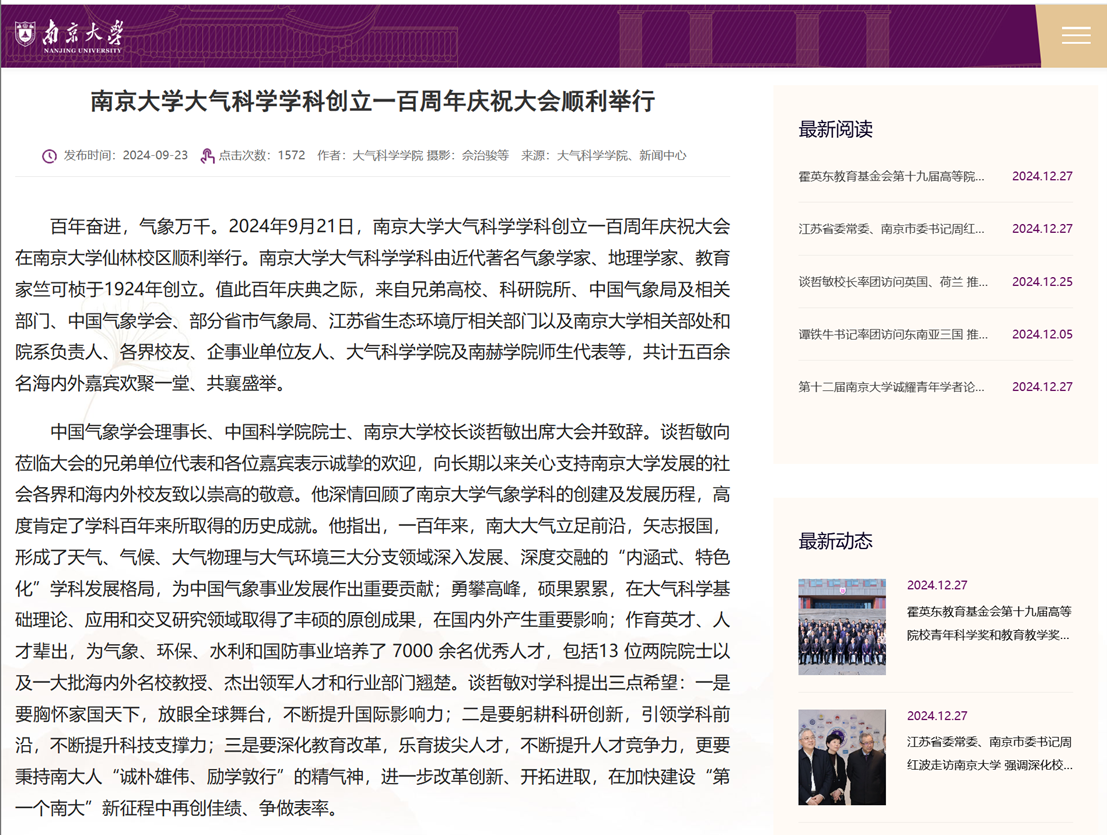Click the 点击次数 1572 view count
The height and width of the screenshot is (835, 1107).
coord(262,156)
